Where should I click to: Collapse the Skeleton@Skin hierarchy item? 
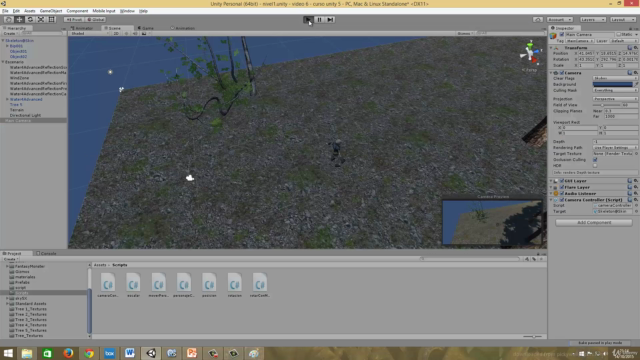[3, 41]
